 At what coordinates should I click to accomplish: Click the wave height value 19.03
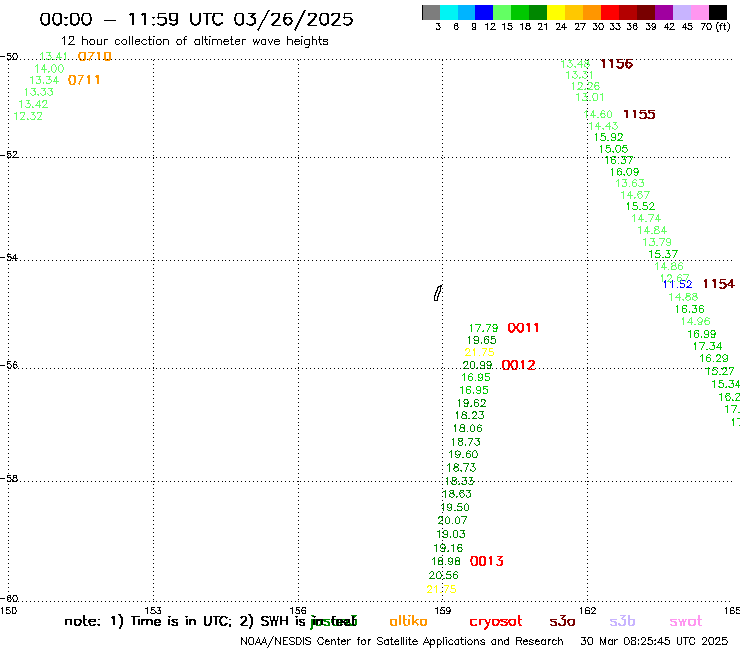tap(451, 534)
